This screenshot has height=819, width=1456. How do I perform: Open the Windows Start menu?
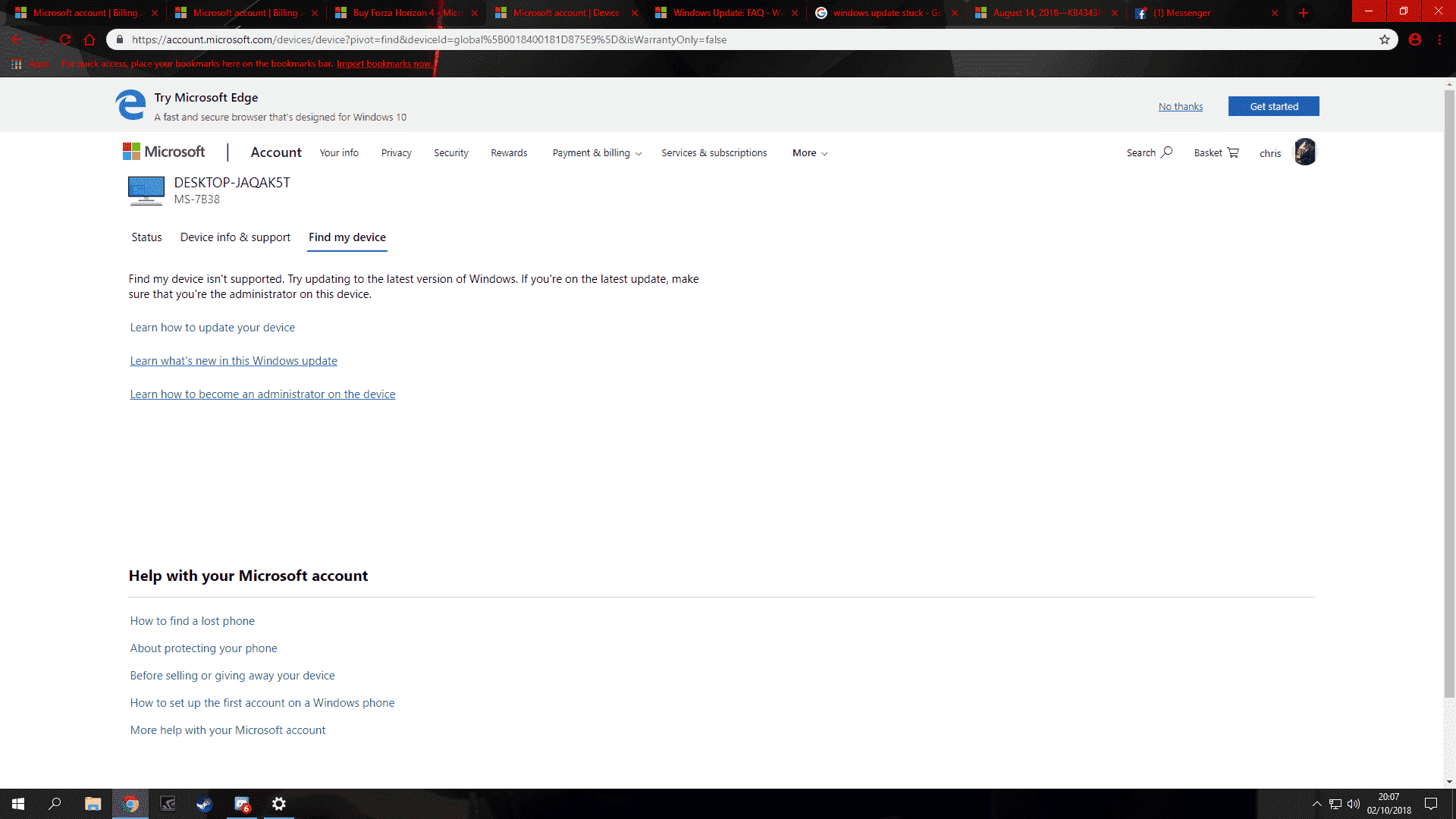18,804
